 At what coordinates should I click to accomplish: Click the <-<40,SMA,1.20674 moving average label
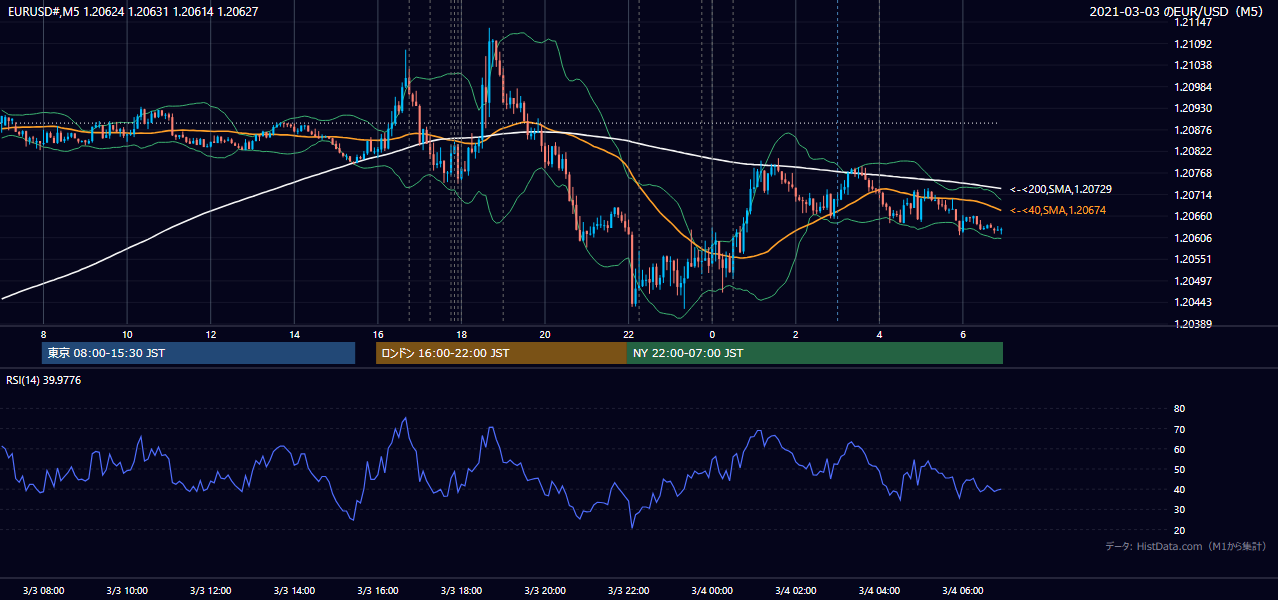(1058, 210)
